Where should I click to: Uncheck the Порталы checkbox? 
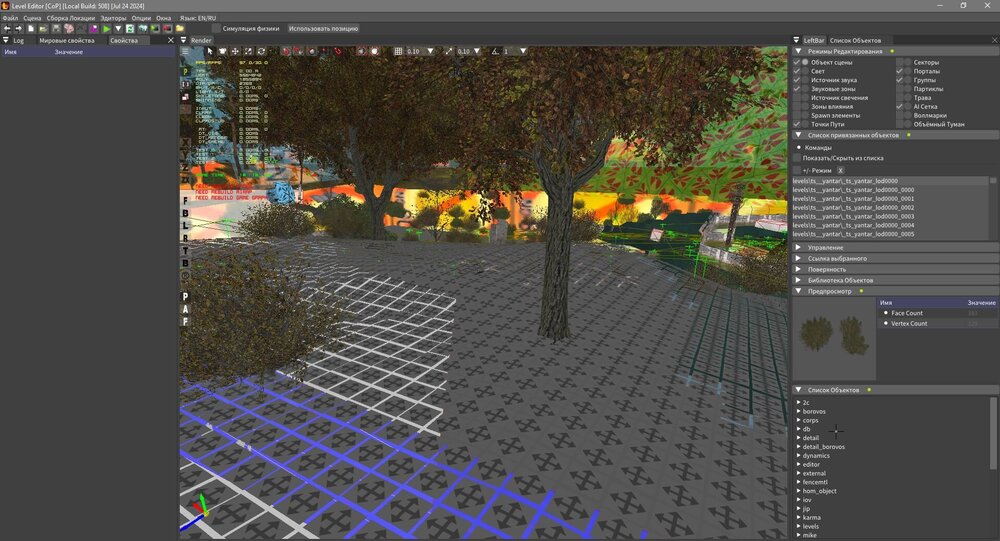click(899, 71)
